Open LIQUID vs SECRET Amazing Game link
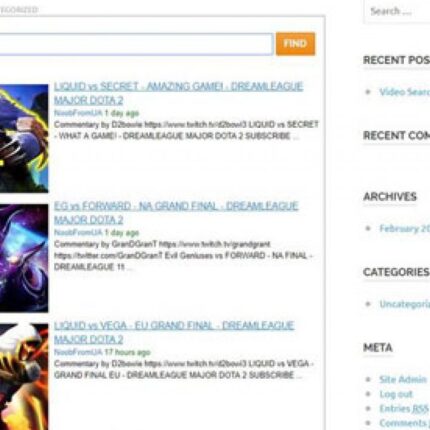 click(x=178, y=93)
